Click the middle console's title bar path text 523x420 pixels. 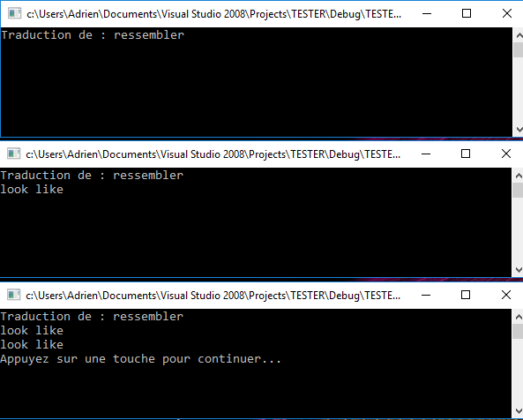click(213, 154)
